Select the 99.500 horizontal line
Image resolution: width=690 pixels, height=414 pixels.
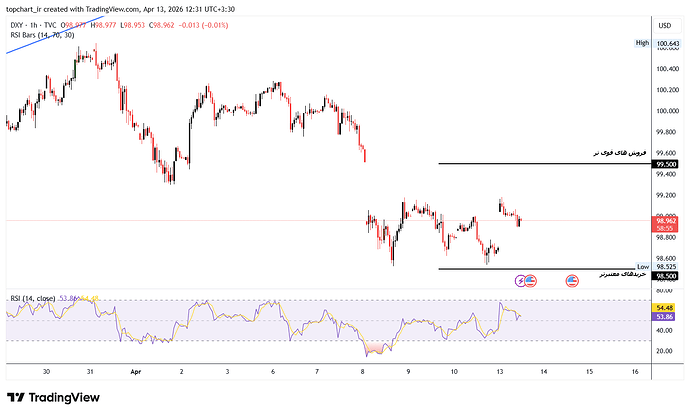(x=545, y=164)
